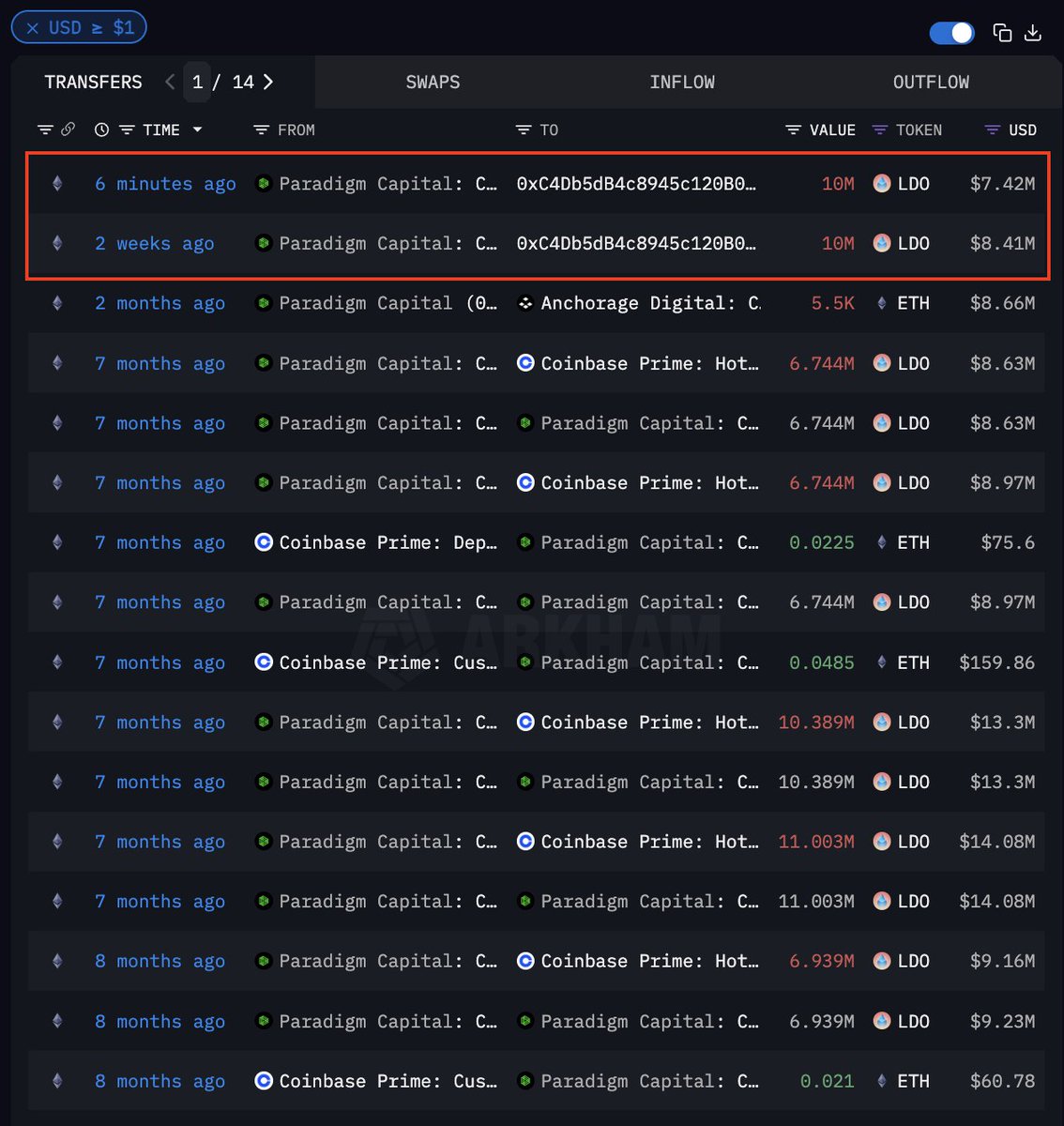Open Anchorage Digital recipient entity
The height and width of the screenshot is (1126, 1064).
click(x=650, y=303)
